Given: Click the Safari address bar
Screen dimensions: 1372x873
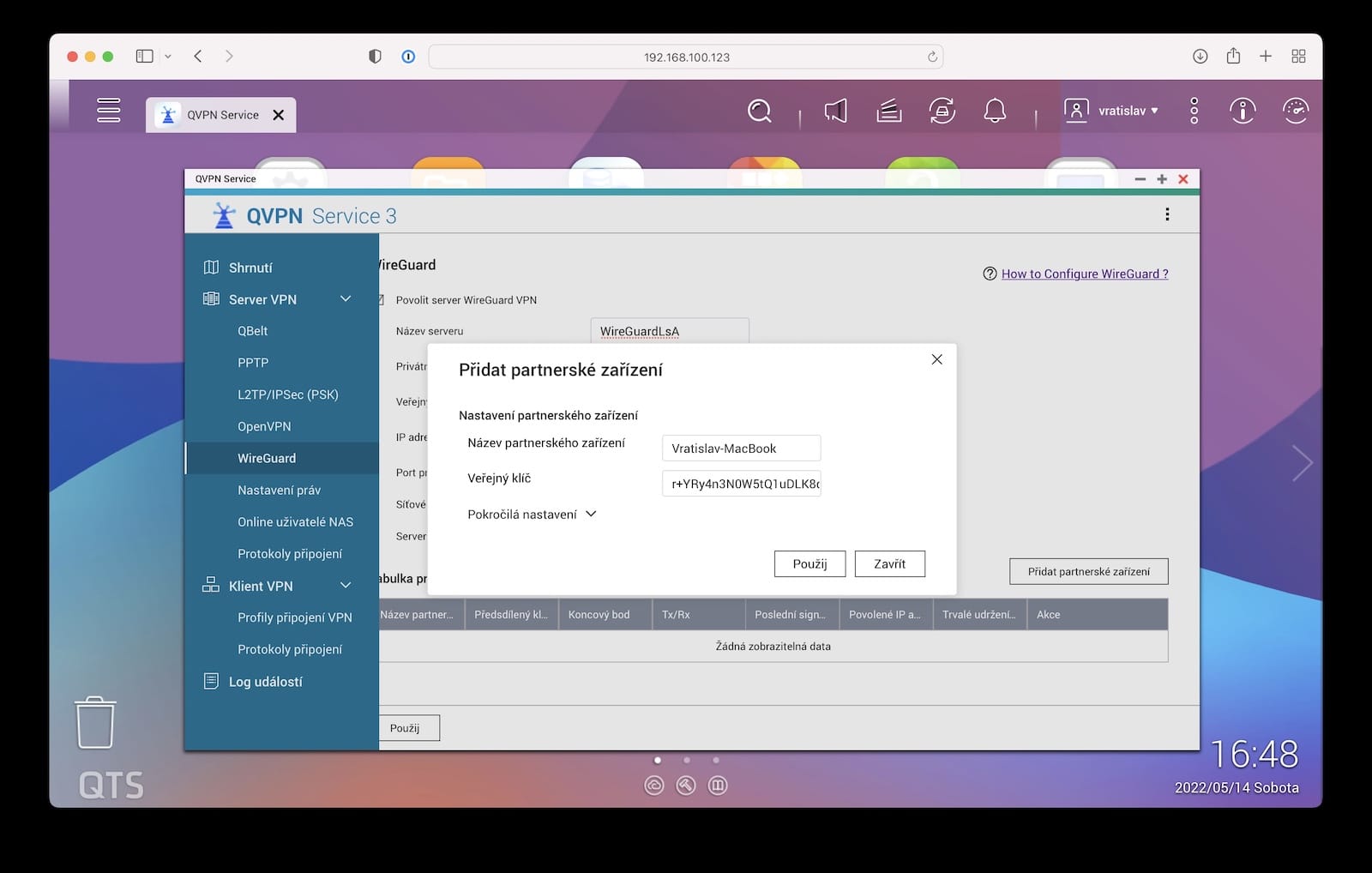Looking at the screenshot, I should pos(686,57).
